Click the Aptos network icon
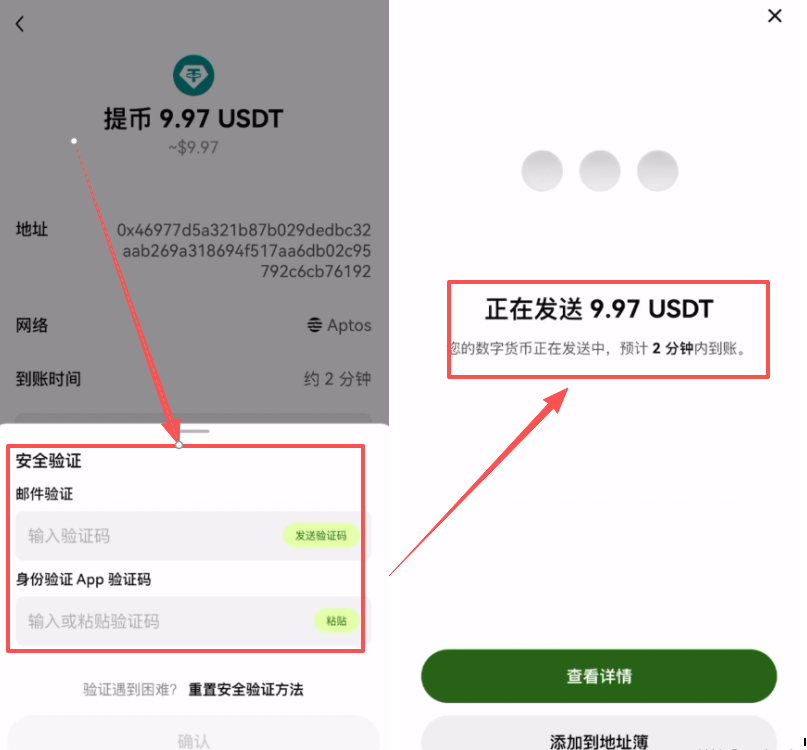Viewport: 807px width, 750px height. [x=314, y=325]
